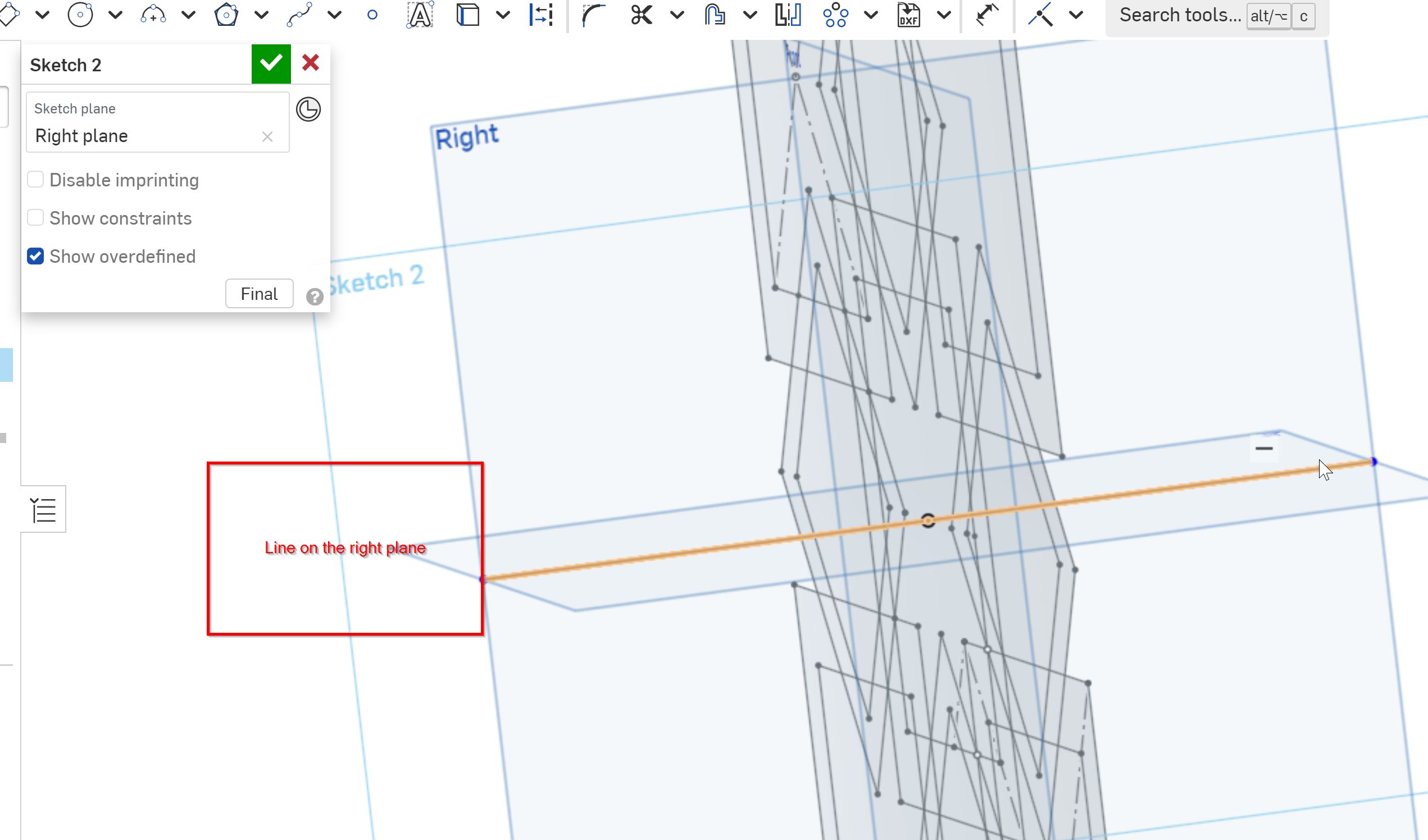Cancel Sketch 2 with the red X

click(311, 62)
